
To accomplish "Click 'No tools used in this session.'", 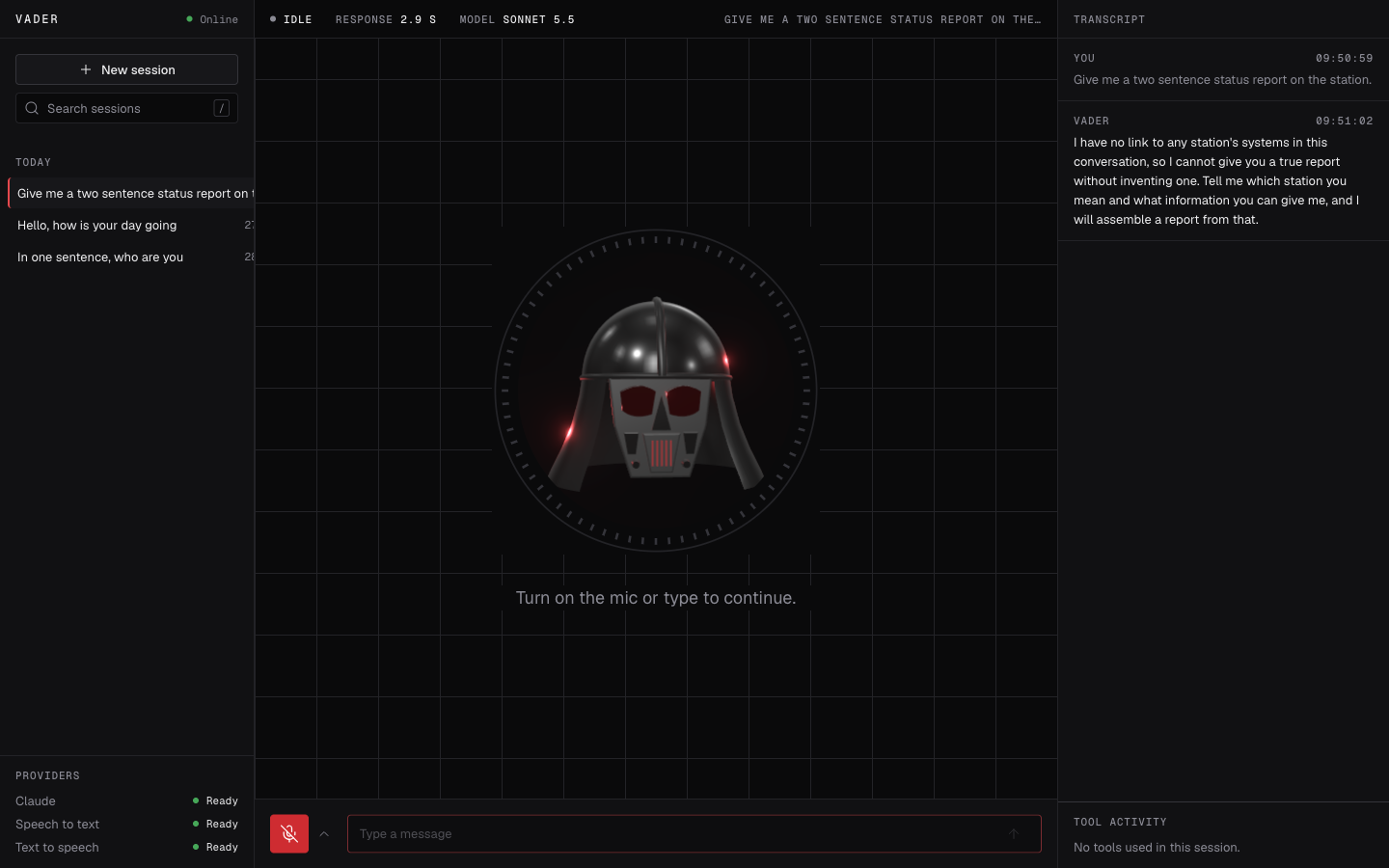I will point(1157,848).
